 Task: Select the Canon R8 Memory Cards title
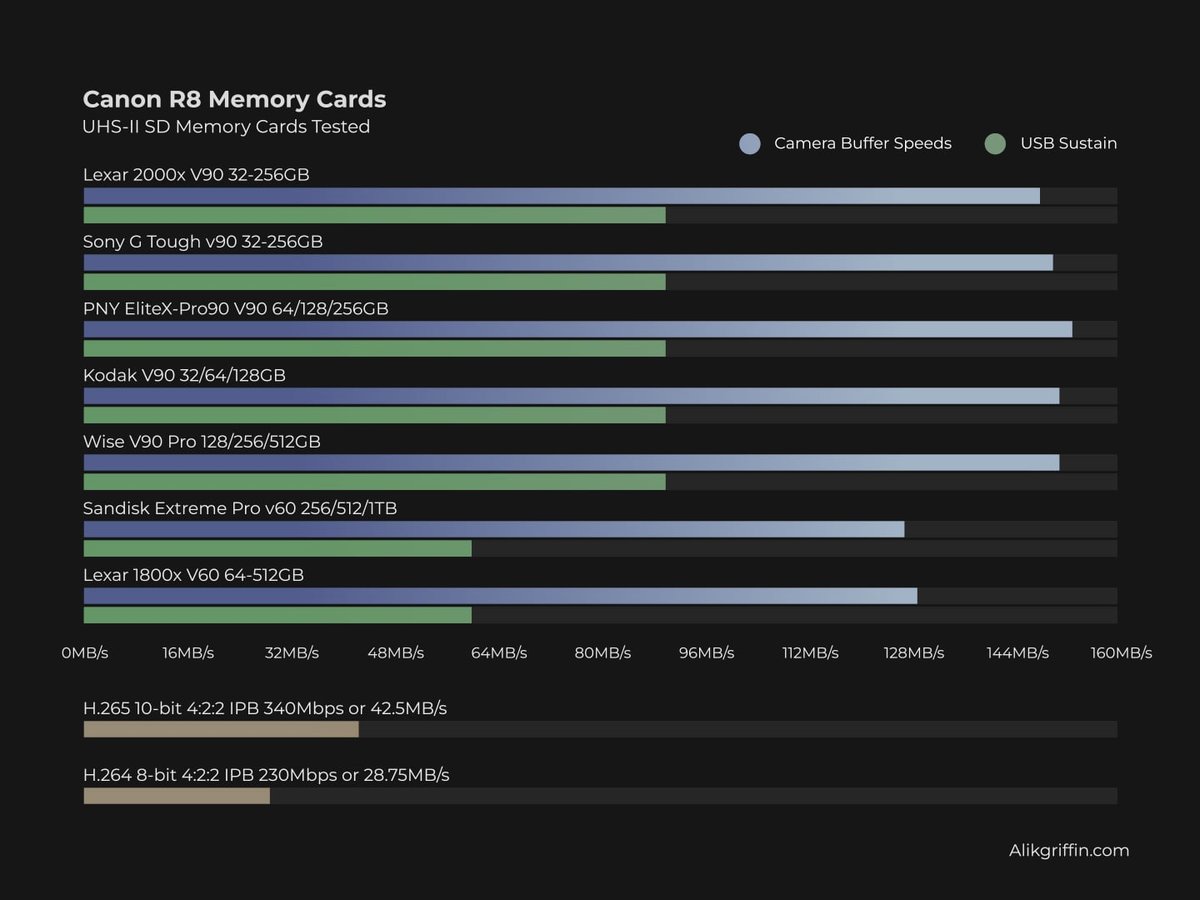[234, 99]
